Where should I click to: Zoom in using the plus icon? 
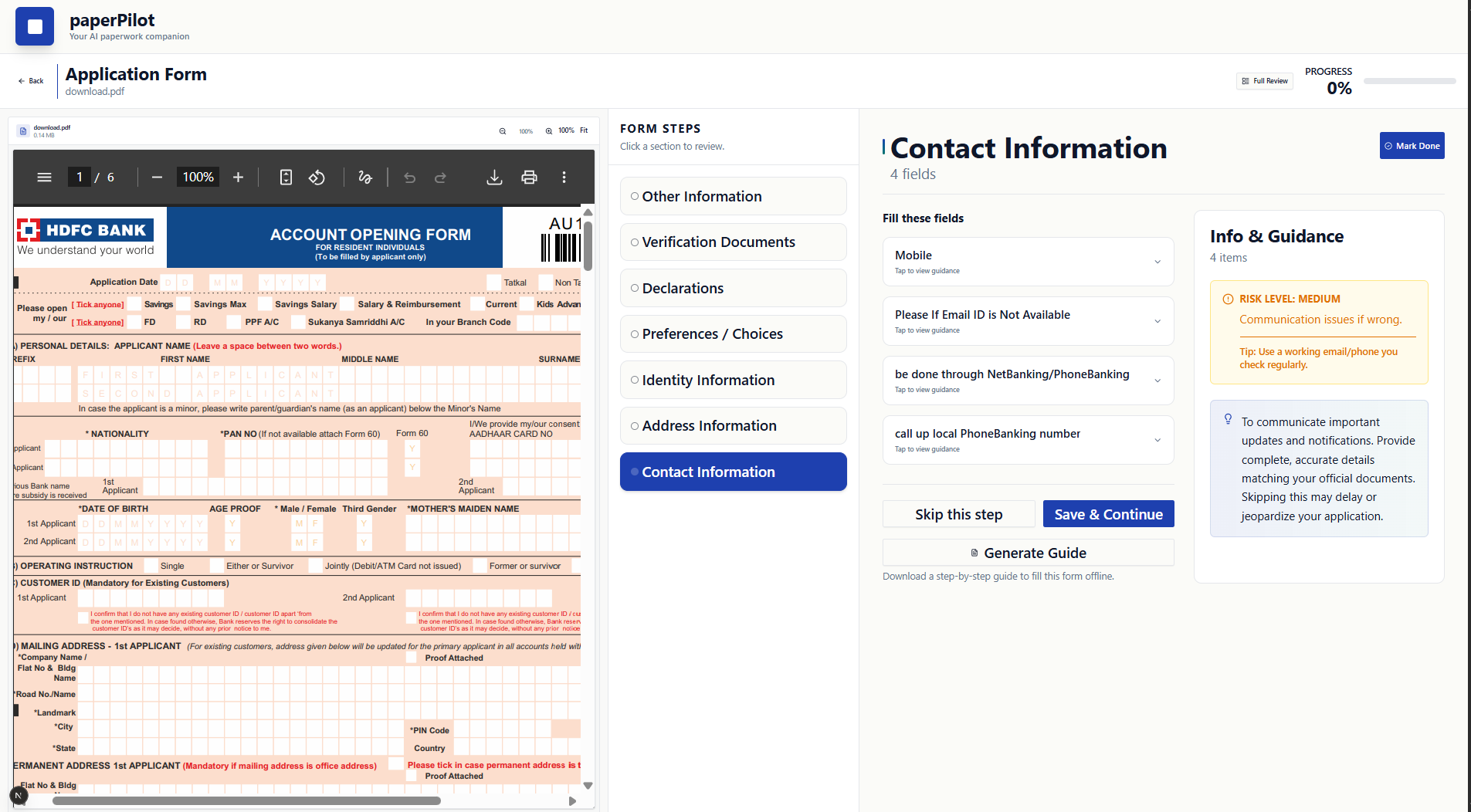(238, 178)
